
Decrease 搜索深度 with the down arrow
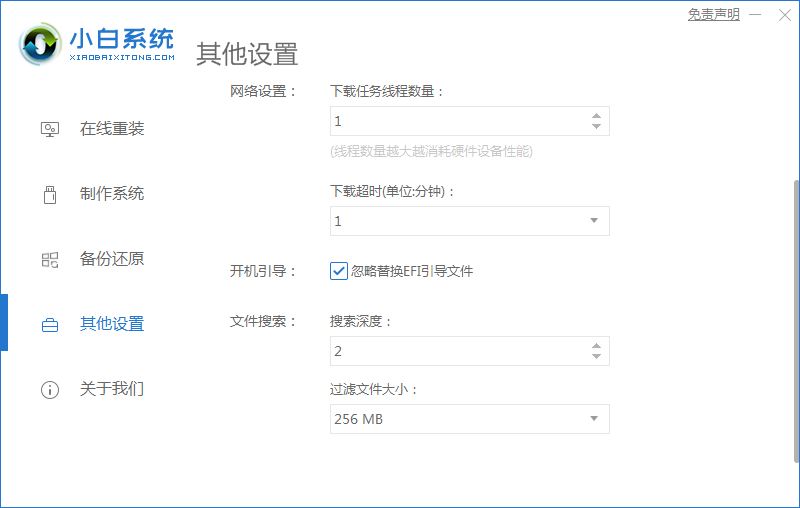pyautogui.click(x=596, y=357)
